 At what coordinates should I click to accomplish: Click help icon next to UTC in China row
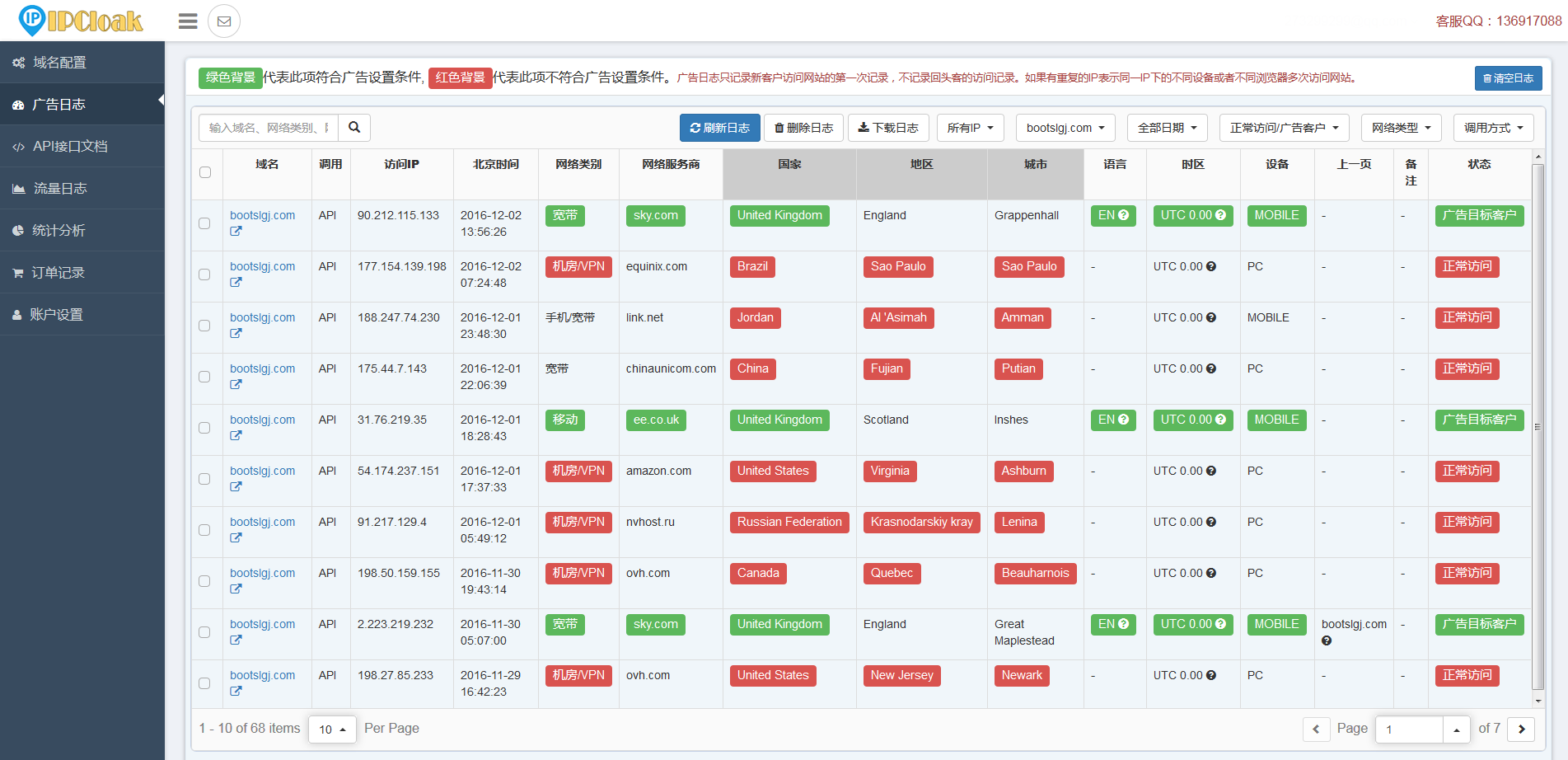[x=1211, y=369]
